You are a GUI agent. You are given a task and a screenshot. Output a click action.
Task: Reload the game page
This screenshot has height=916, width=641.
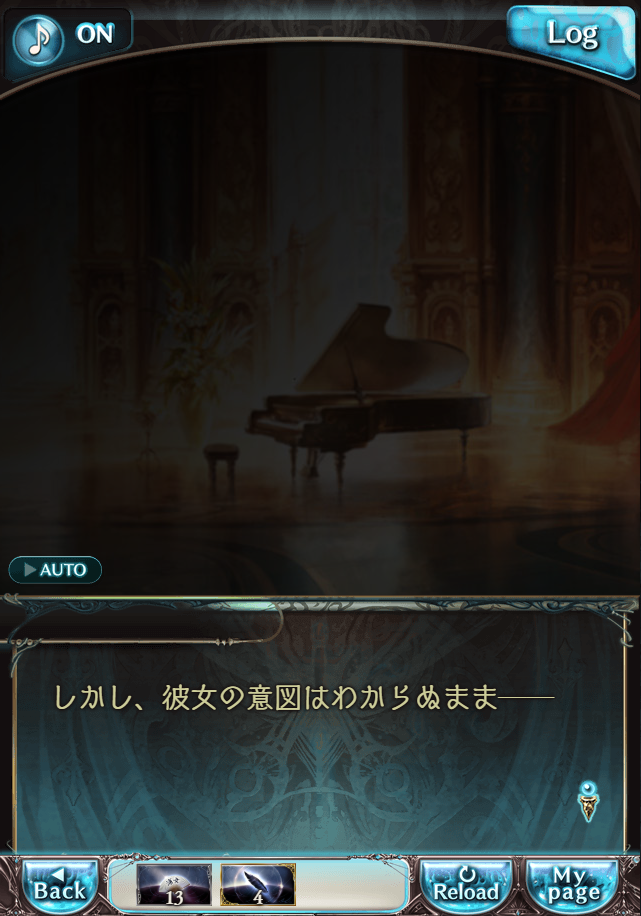[x=466, y=885]
